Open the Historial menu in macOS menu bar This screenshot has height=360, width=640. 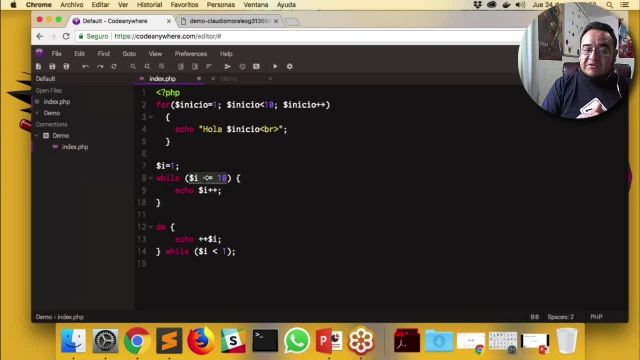(x=149, y=5)
